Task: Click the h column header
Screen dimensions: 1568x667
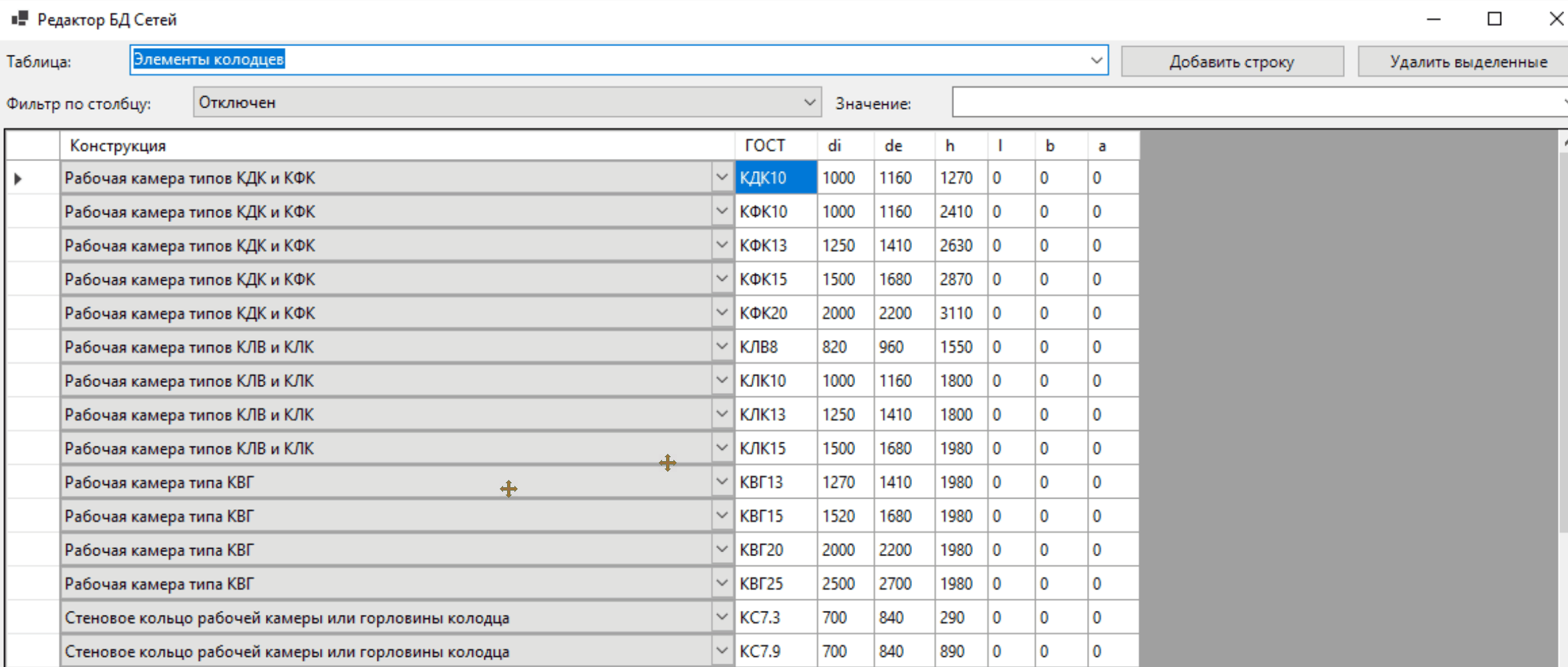Action: click(x=960, y=146)
